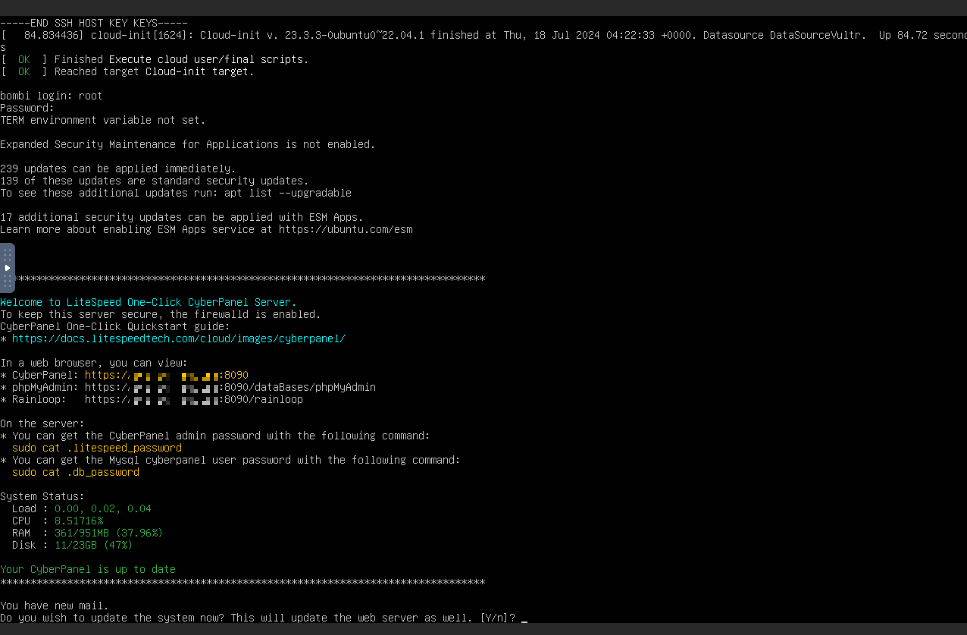
Task: Click the 'Password:' prompt line
Action: [27, 108]
